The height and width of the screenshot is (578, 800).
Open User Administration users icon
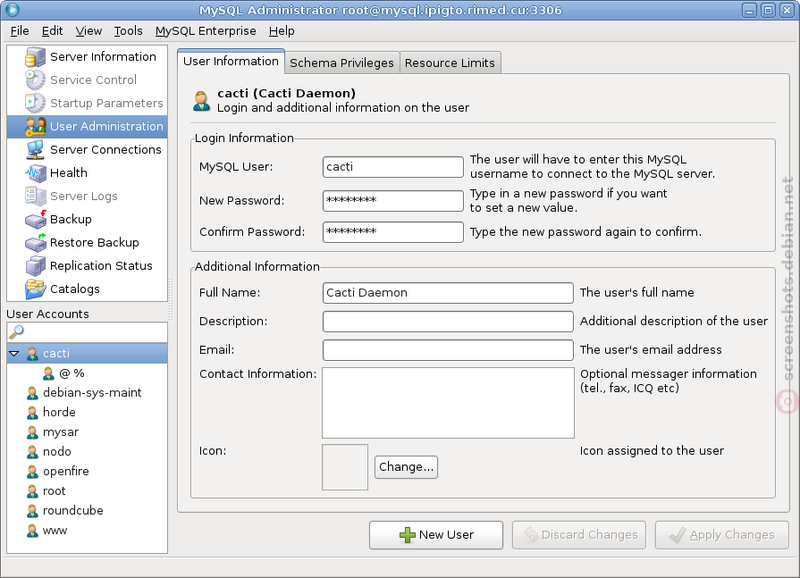[35, 127]
